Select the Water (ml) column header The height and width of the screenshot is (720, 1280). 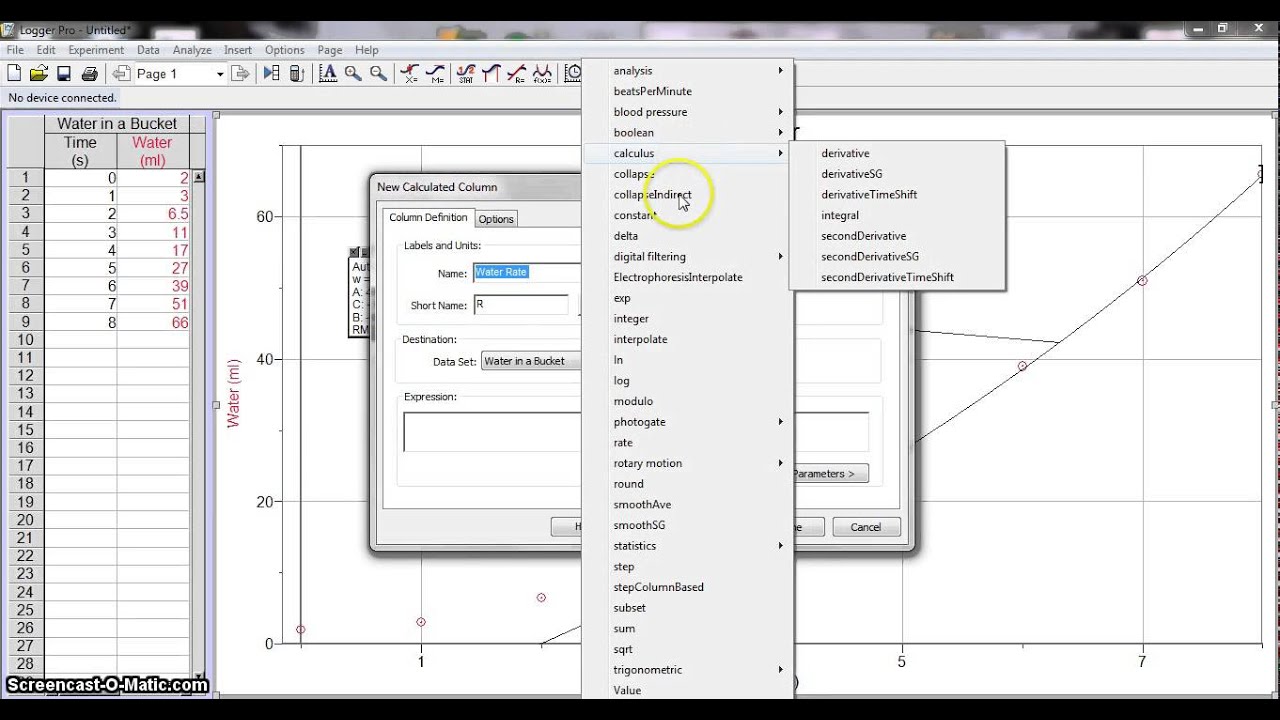pos(153,151)
